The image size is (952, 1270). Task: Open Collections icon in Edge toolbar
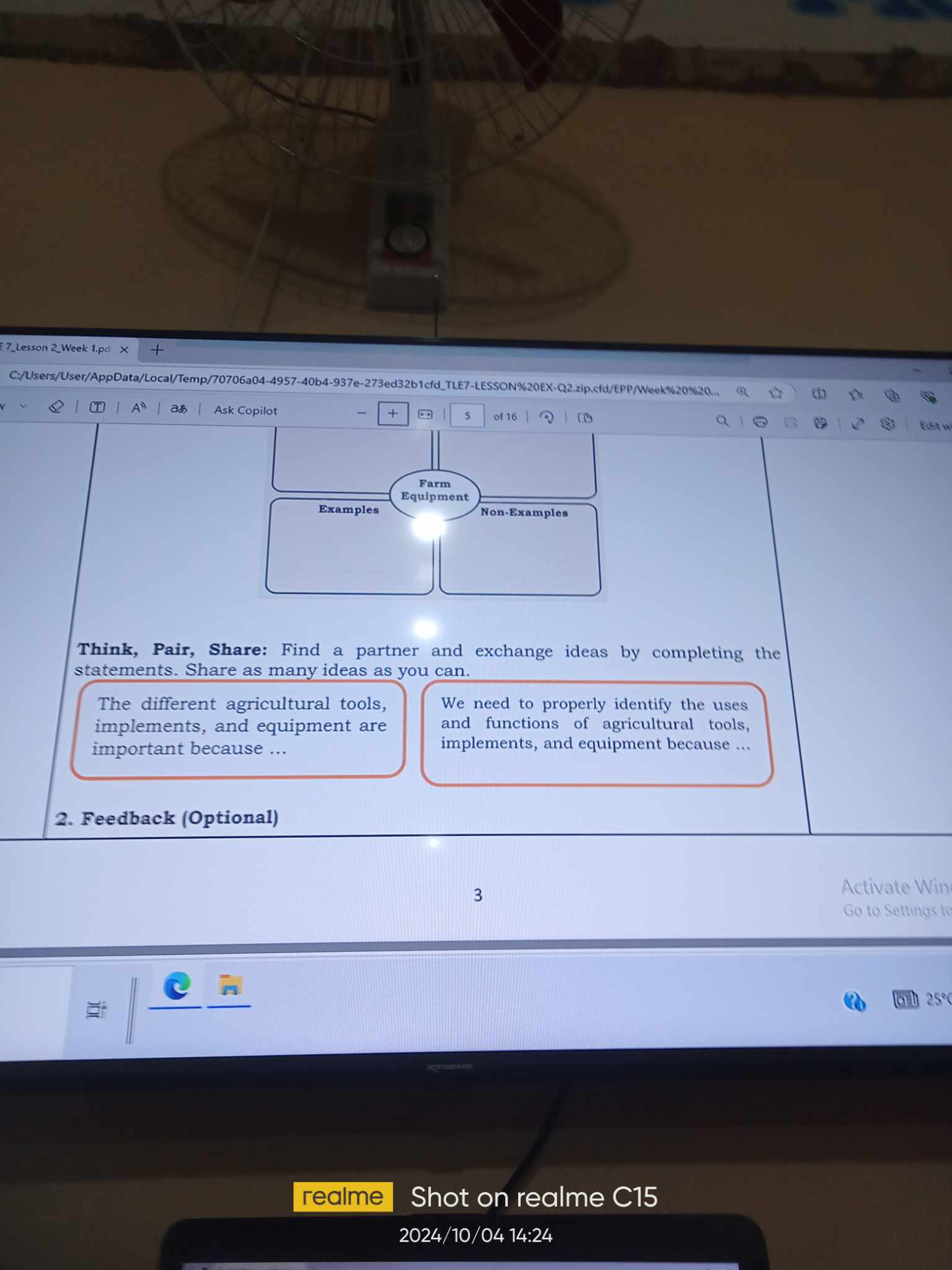click(x=892, y=396)
